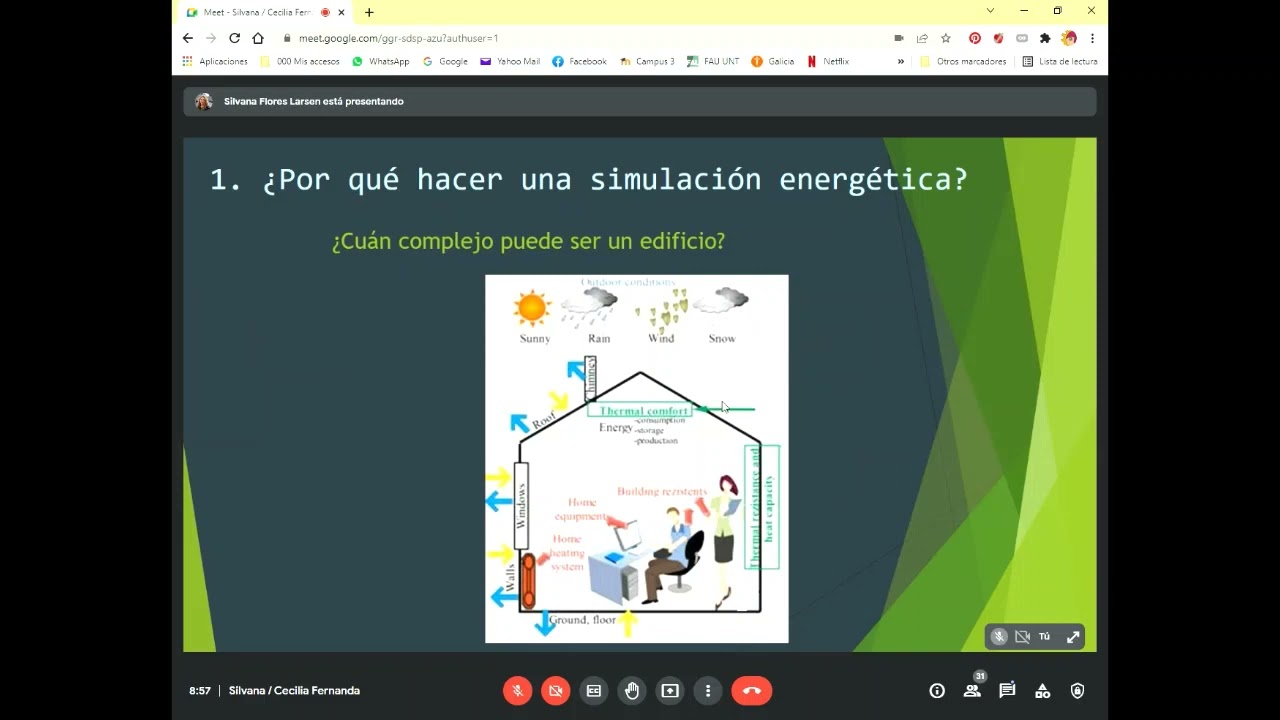Open the '000 Mis accesos' bookmark folder
This screenshot has width=1280, height=720.
point(300,61)
